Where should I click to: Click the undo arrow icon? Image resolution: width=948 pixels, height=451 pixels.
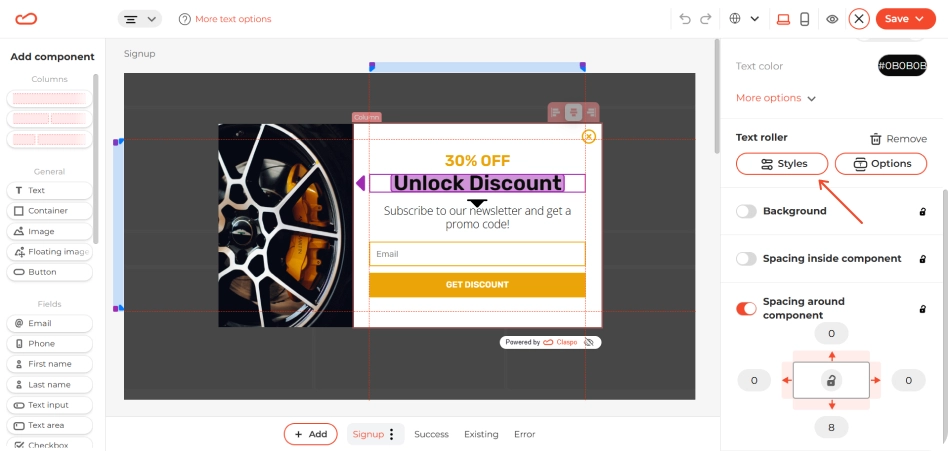click(x=685, y=19)
